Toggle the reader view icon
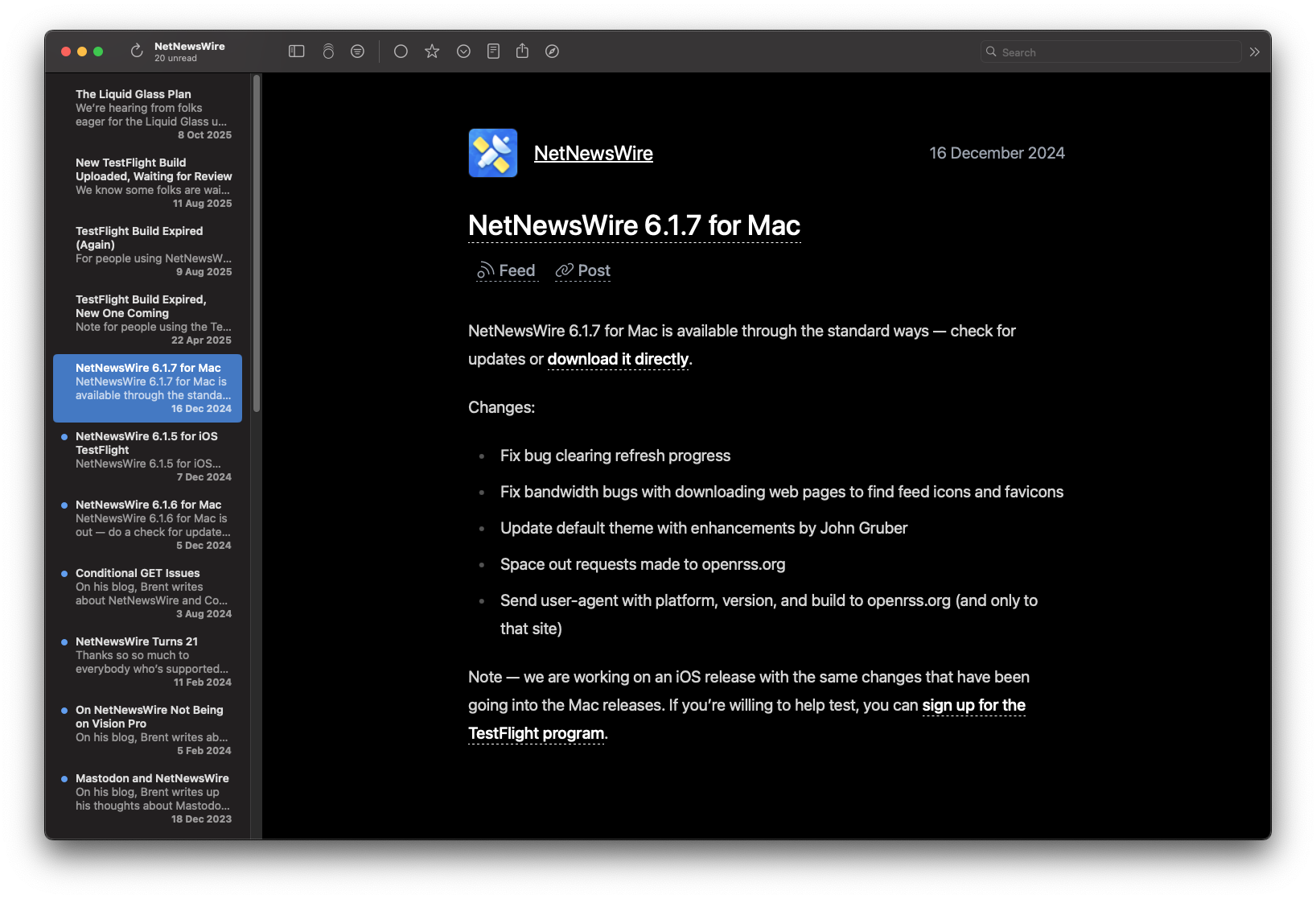Screen dimensions: 1316x899 [493, 52]
